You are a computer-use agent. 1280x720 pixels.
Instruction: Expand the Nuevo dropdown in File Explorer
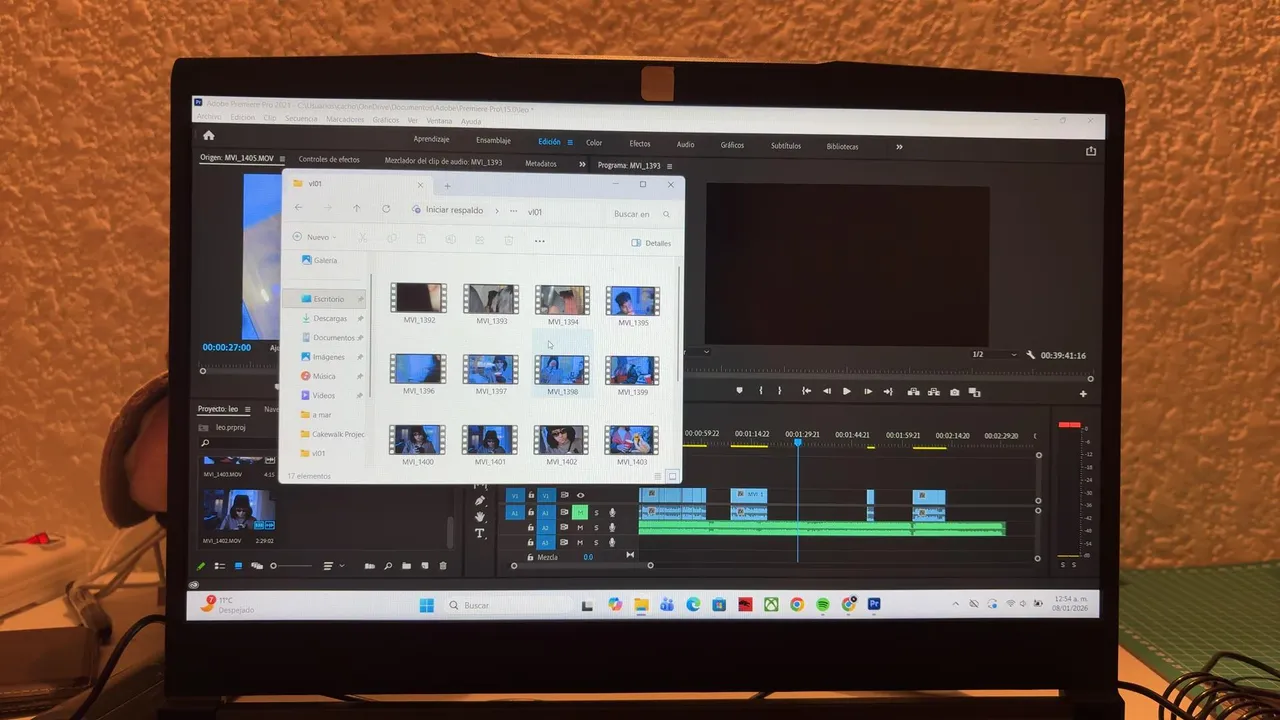pos(315,237)
